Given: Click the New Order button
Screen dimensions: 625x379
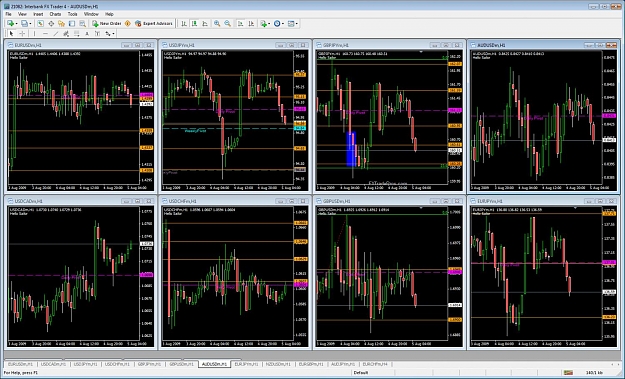Looking at the screenshot, I should [x=106, y=24].
